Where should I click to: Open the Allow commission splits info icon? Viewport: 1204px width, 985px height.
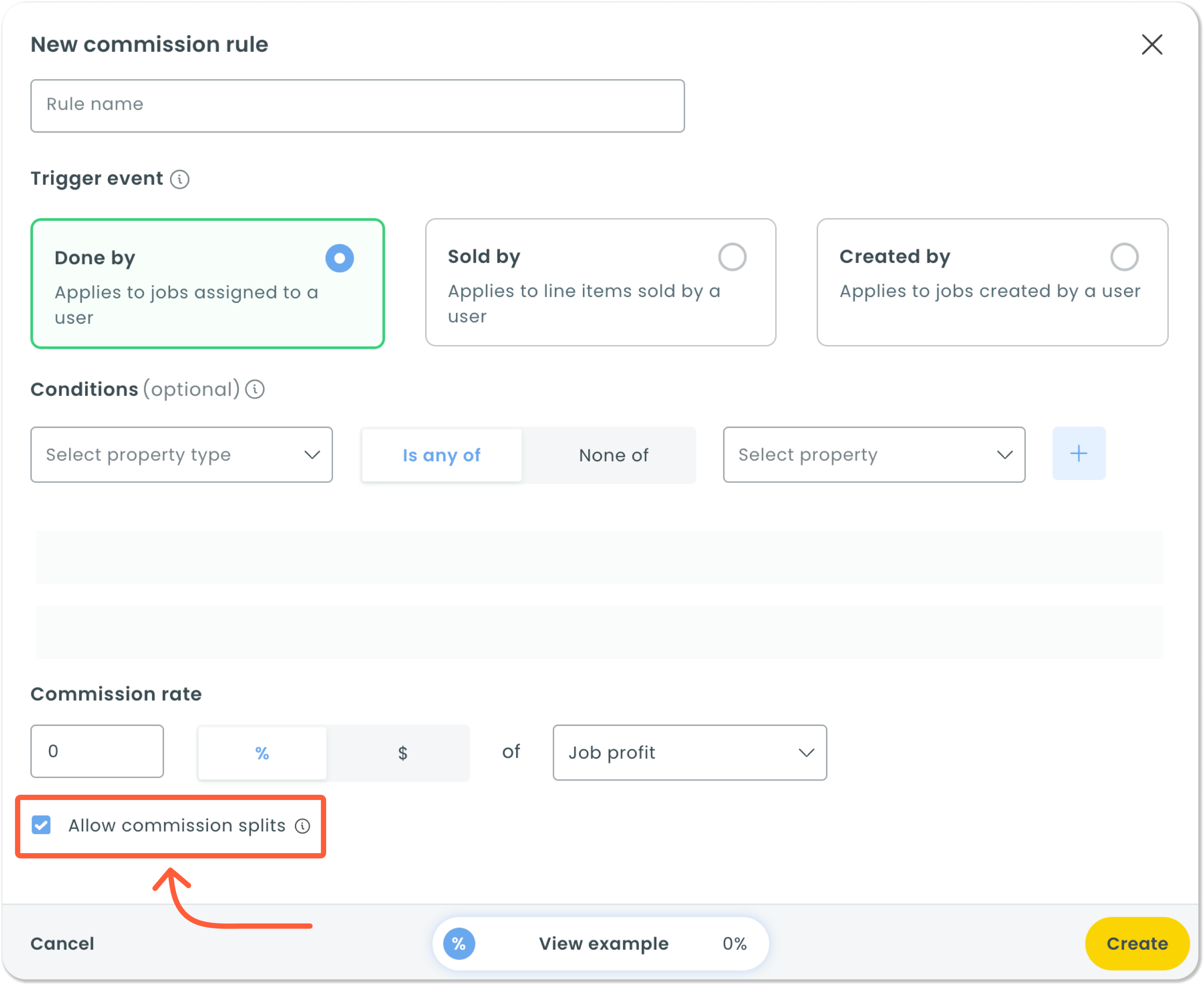click(x=302, y=826)
